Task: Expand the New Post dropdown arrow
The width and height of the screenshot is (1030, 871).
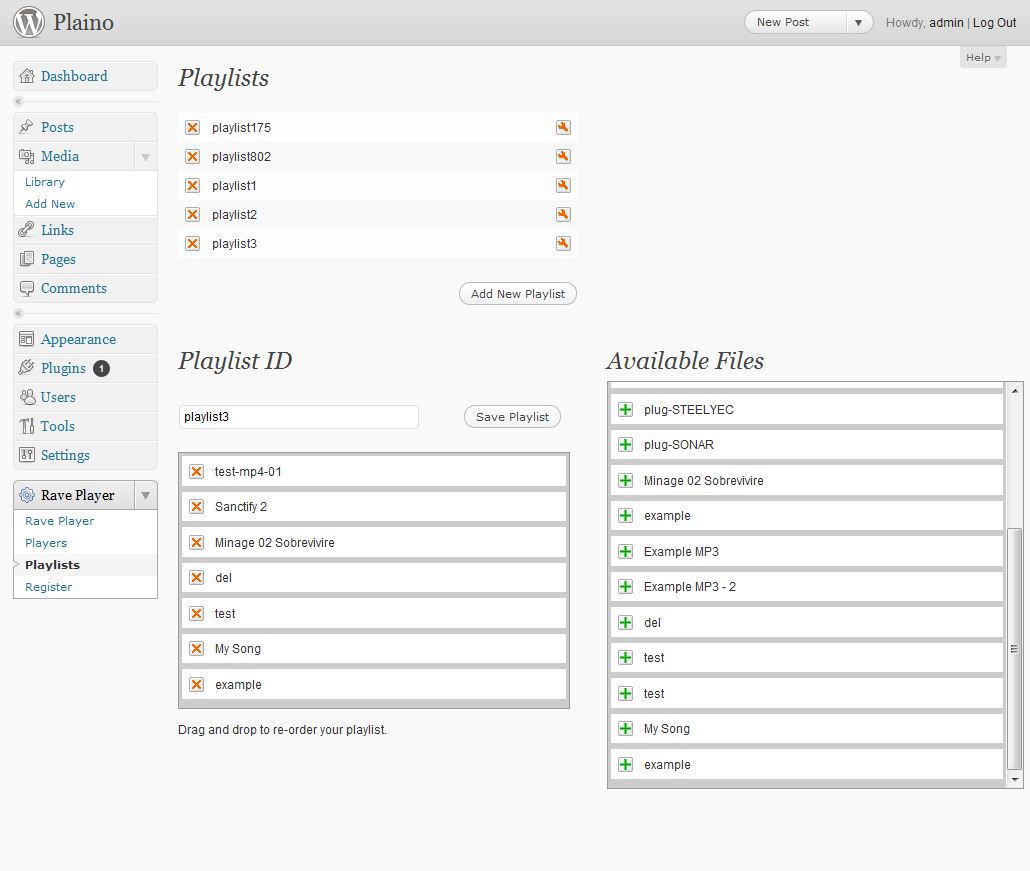Action: (858, 22)
